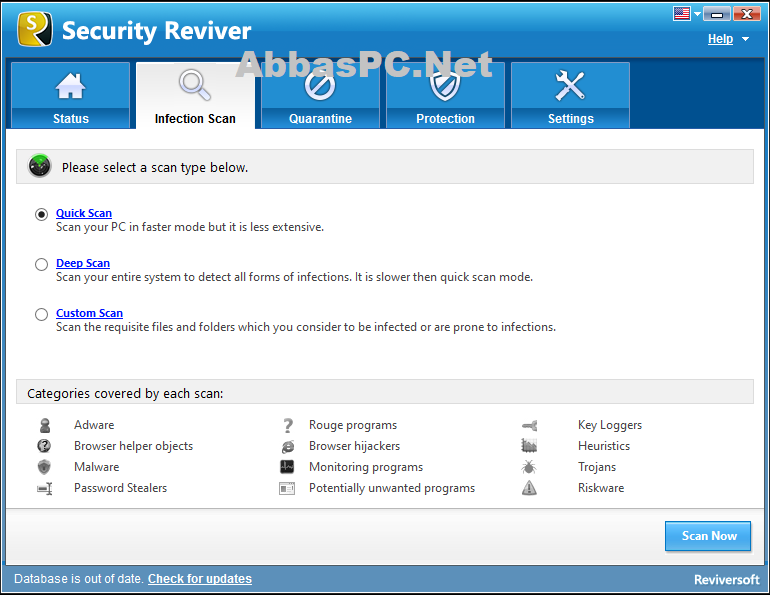Screen dimensions: 770x595
Task: Click the US flag language icon
Action: [x=682, y=14]
